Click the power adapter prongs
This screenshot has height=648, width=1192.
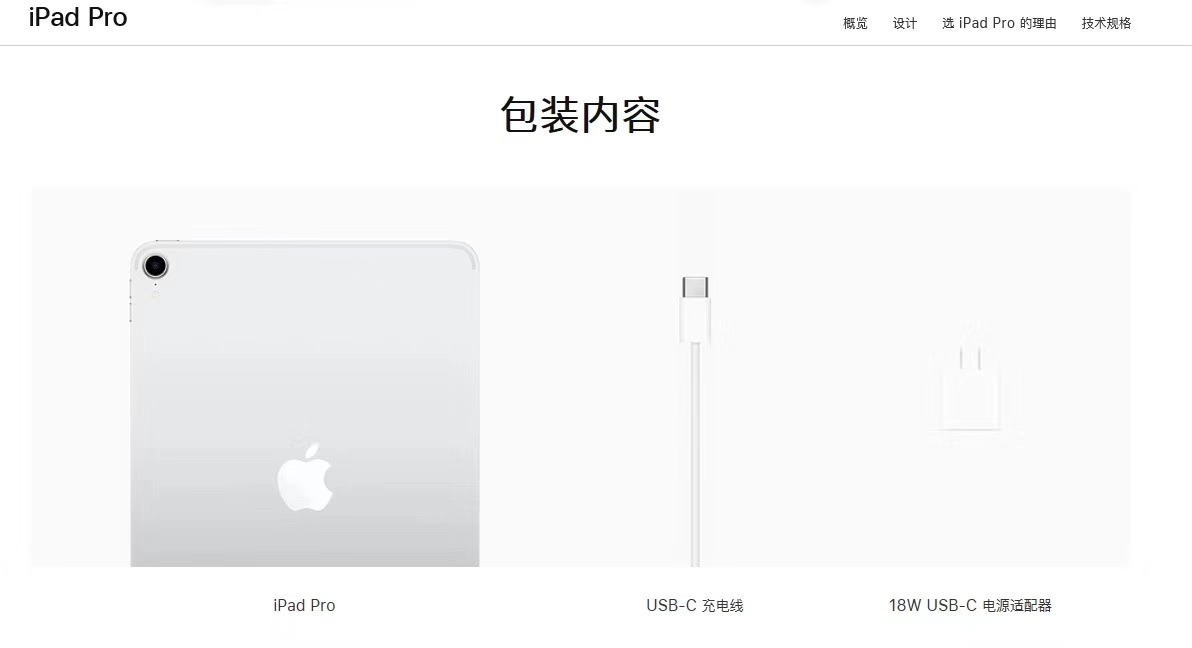[970, 357]
